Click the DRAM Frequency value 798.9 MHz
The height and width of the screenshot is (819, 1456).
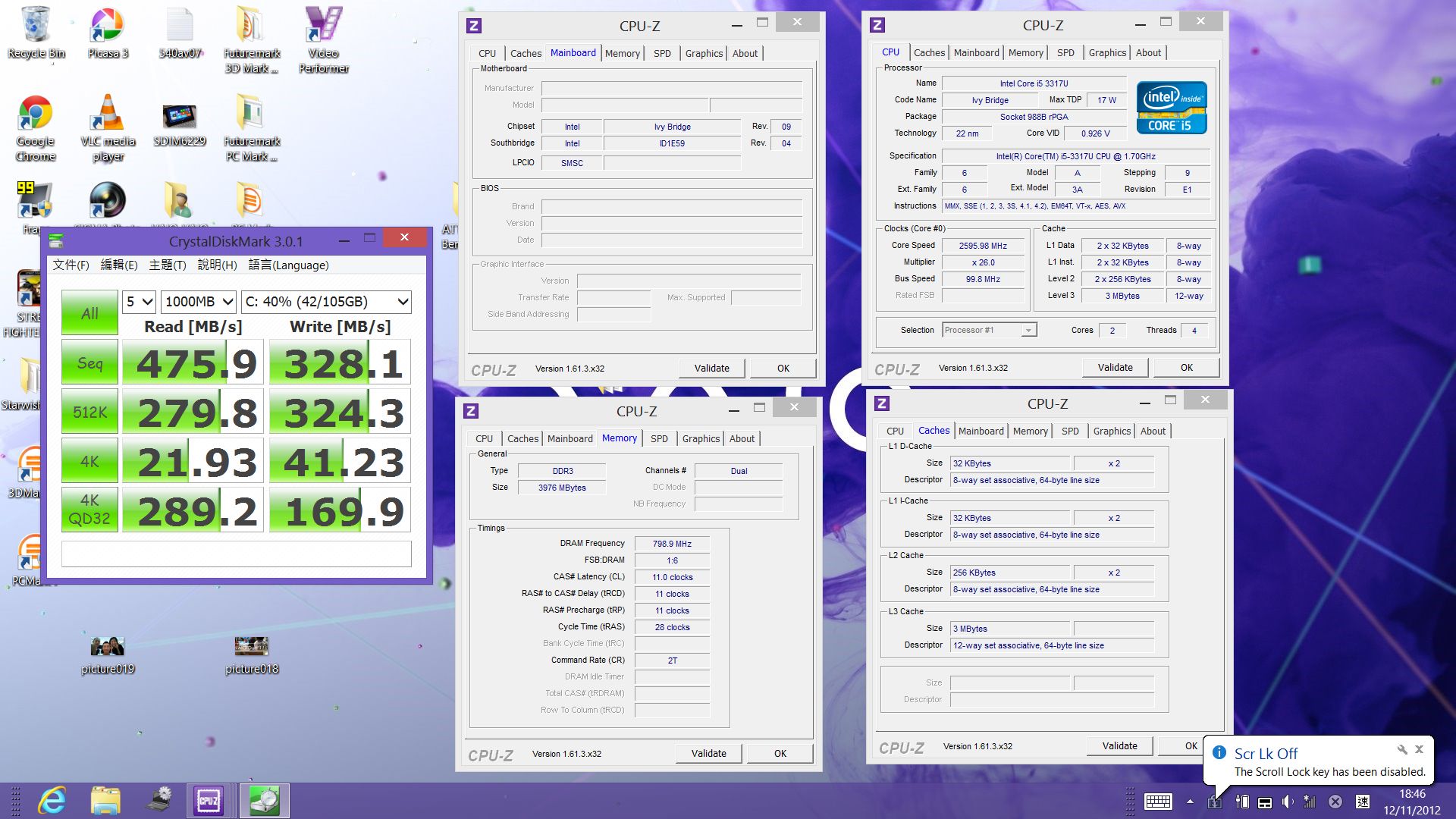pos(672,544)
